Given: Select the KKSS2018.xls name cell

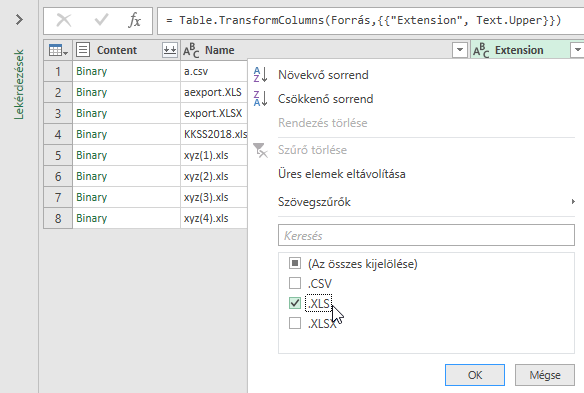Looking at the screenshot, I should tap(214, 134).
